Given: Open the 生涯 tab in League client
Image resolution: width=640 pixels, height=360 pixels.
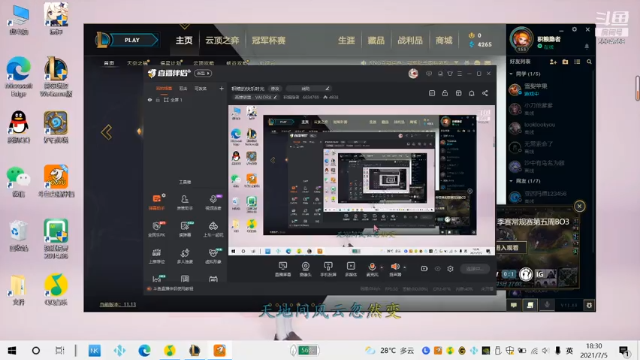Looking at the screenshot, I should coord(346,40).
